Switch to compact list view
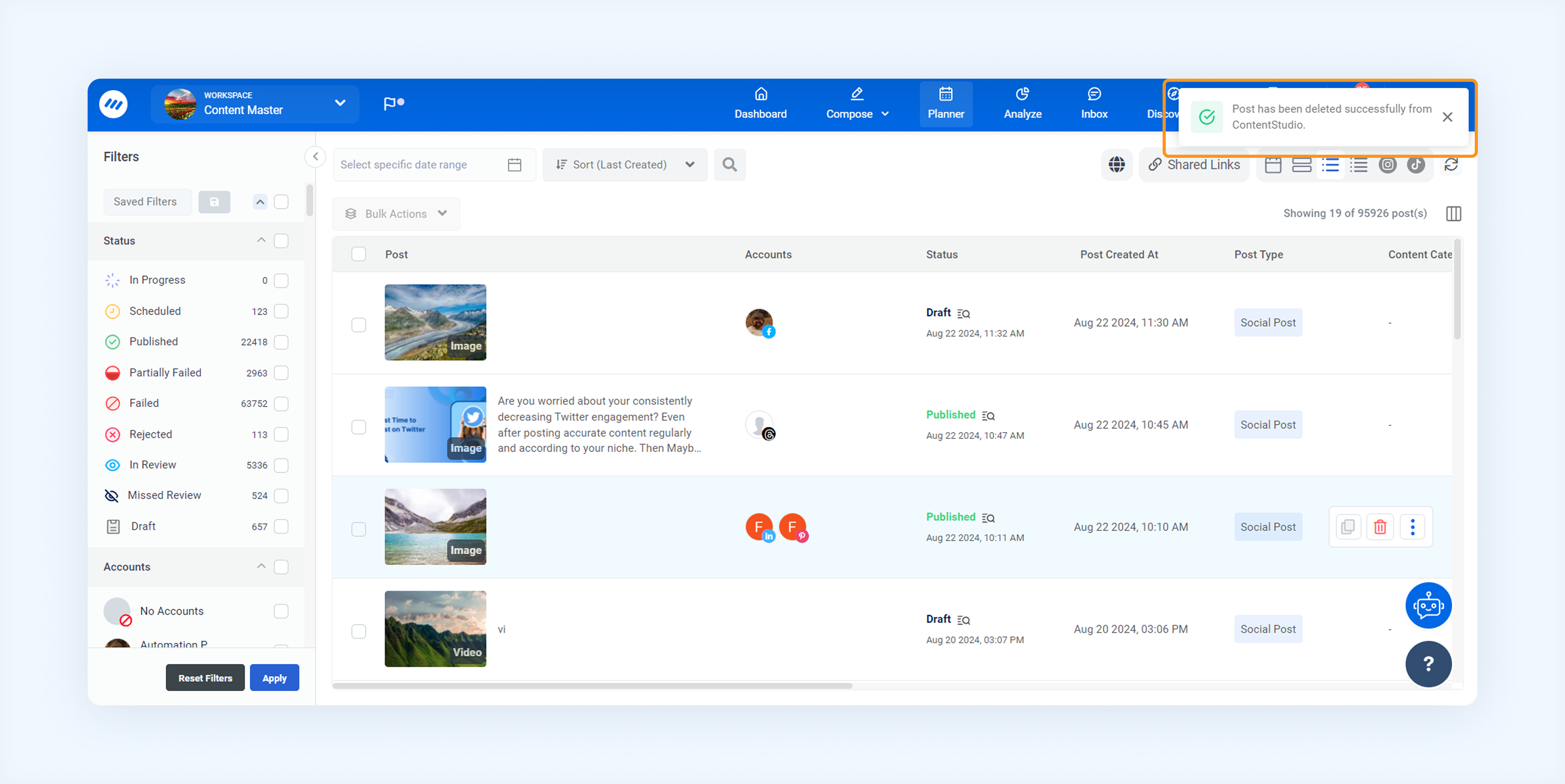The height and width of the screenshot is (784, 1565). tap(1358, 165)
